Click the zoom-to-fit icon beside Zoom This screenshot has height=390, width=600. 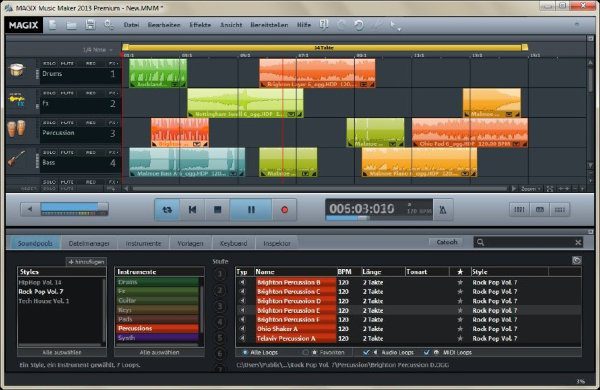(550, 189)
